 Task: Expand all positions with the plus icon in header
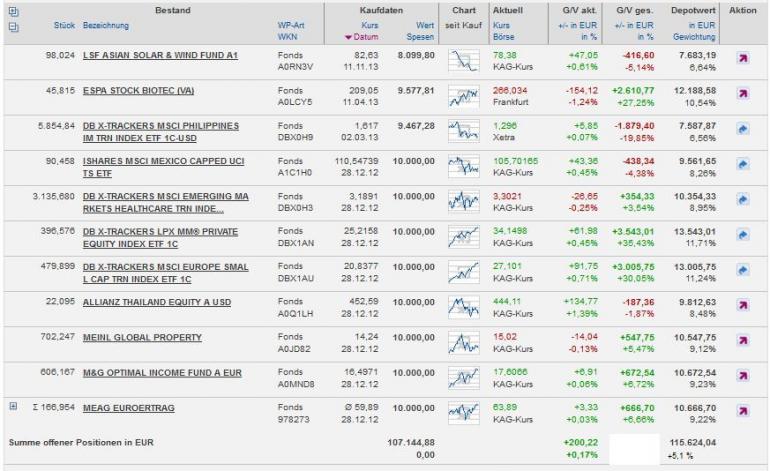[x=13, y=11]
